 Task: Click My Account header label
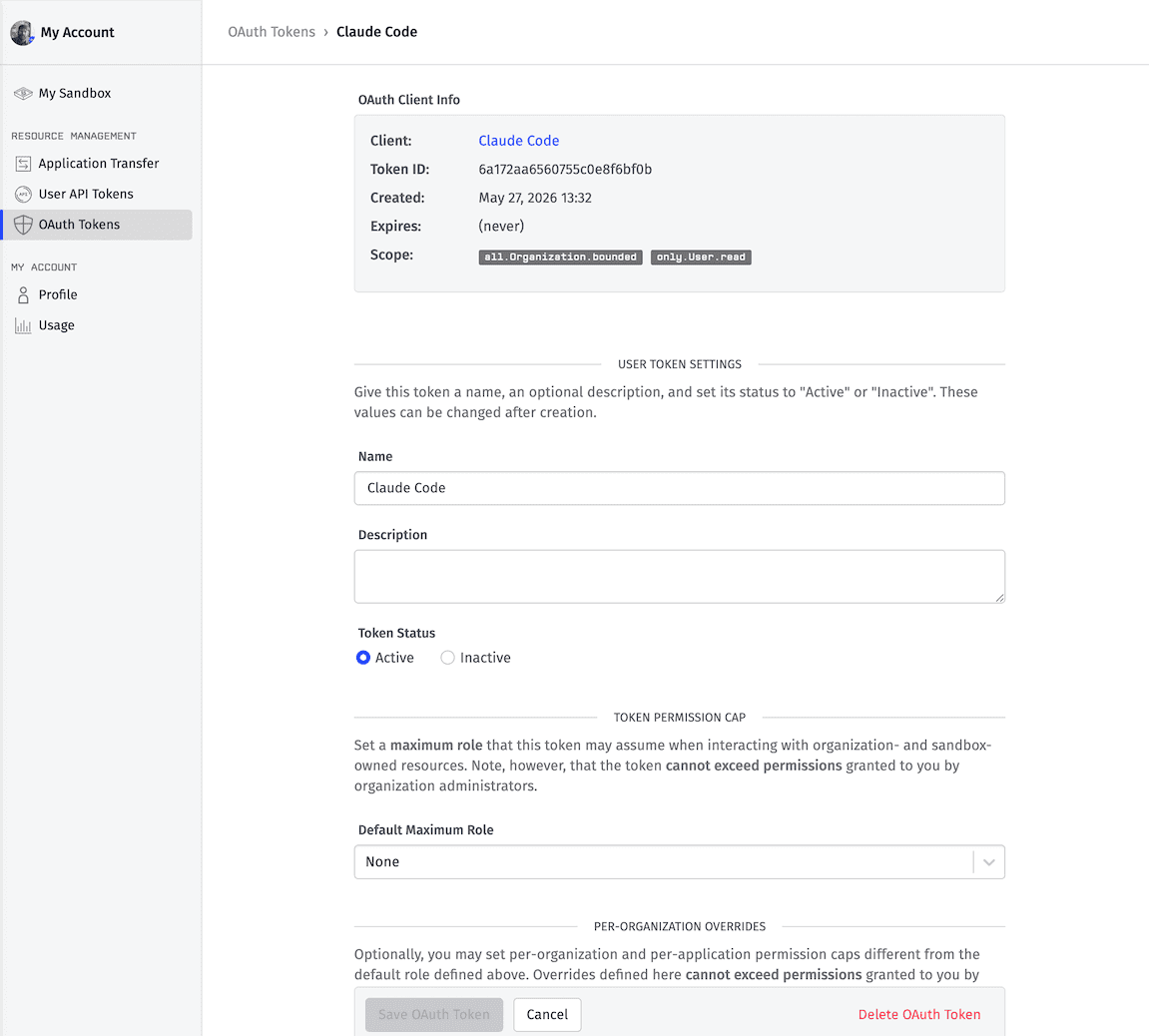tap(77, 32)
